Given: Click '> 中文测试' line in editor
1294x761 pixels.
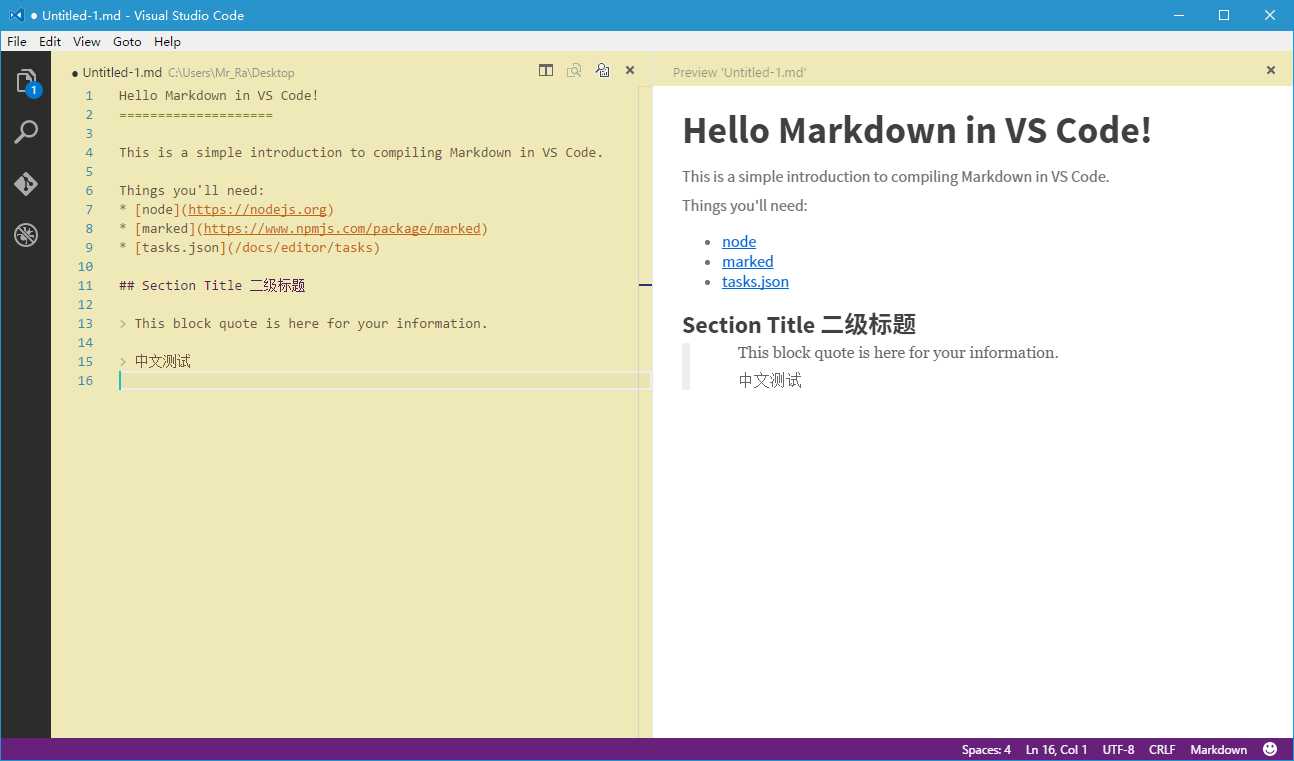Looking at the screenshot, I should 155,362.
